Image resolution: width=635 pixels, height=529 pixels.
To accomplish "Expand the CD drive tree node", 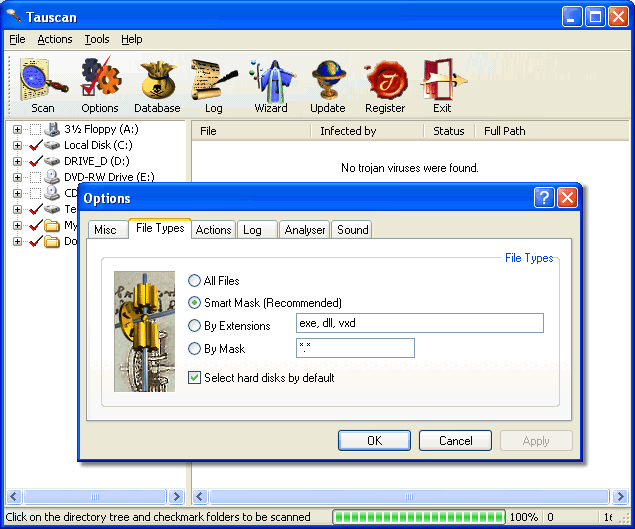I will 17,193.
